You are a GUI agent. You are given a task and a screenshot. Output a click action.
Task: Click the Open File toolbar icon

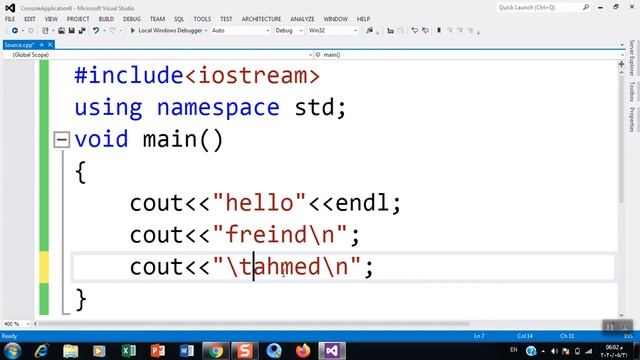tap(61, 31)
